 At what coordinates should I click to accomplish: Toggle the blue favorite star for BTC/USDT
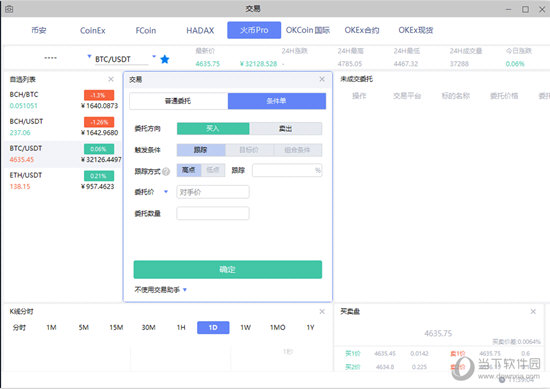[x=165, y=59]
